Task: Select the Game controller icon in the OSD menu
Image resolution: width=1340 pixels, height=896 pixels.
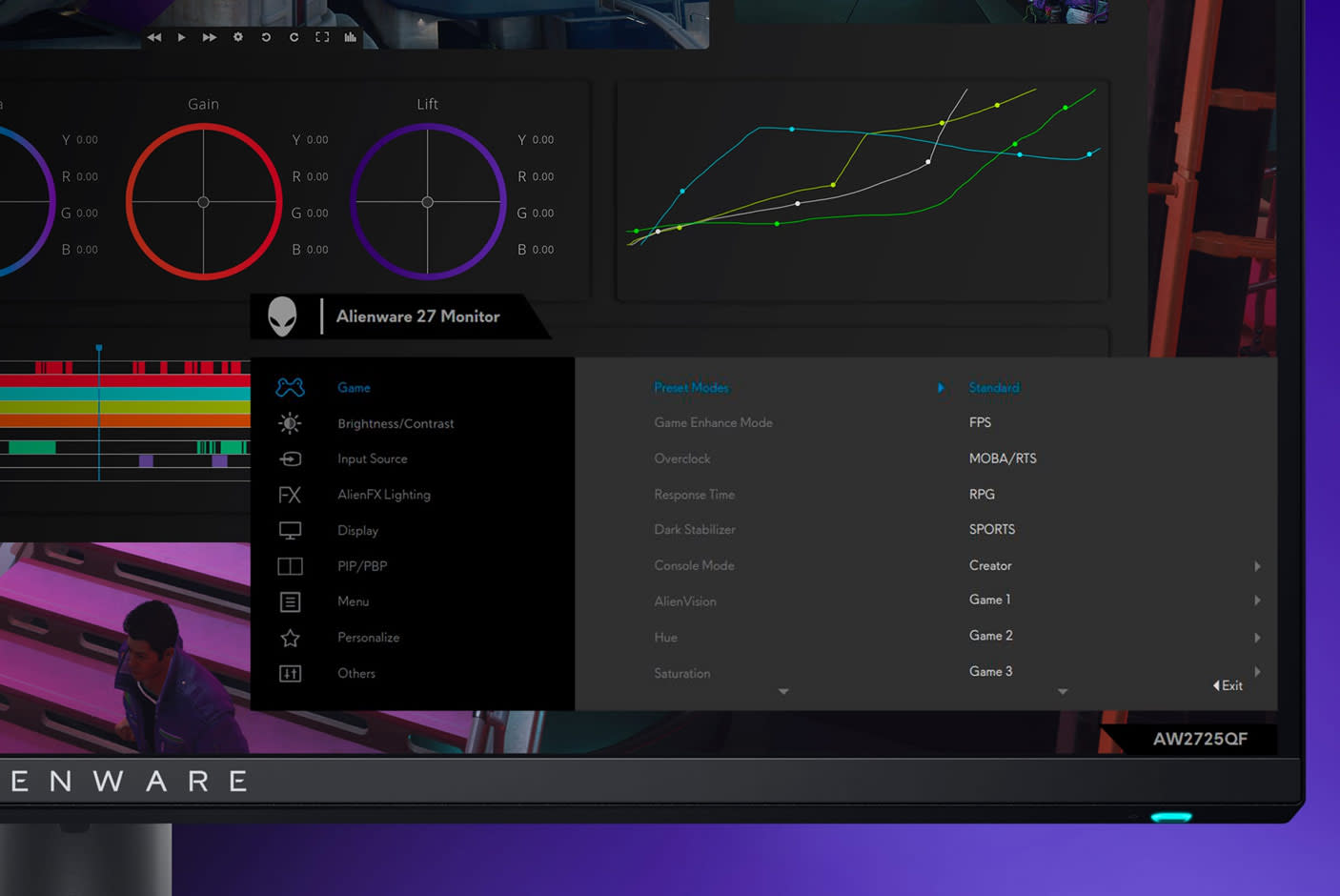Action: (x=290, y=387)
